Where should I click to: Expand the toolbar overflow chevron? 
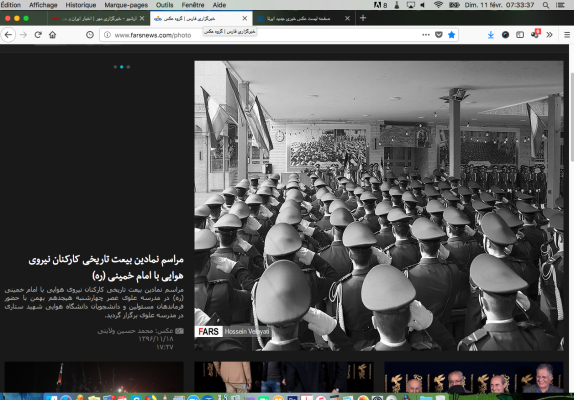[549, 35]
